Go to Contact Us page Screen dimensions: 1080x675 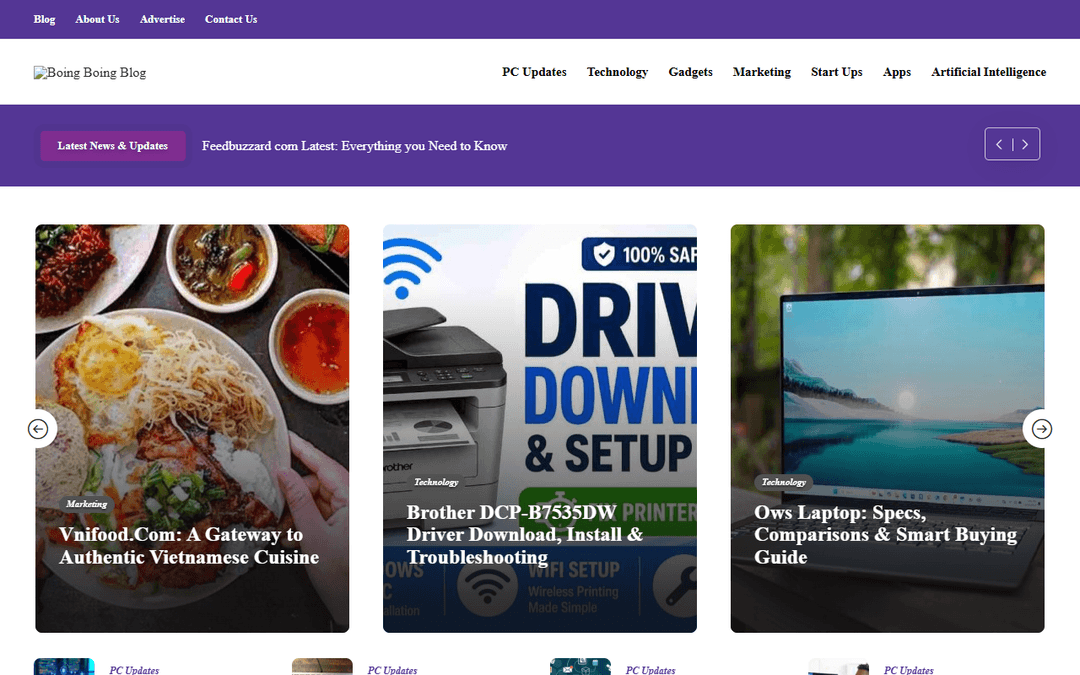tap(231, 19)
